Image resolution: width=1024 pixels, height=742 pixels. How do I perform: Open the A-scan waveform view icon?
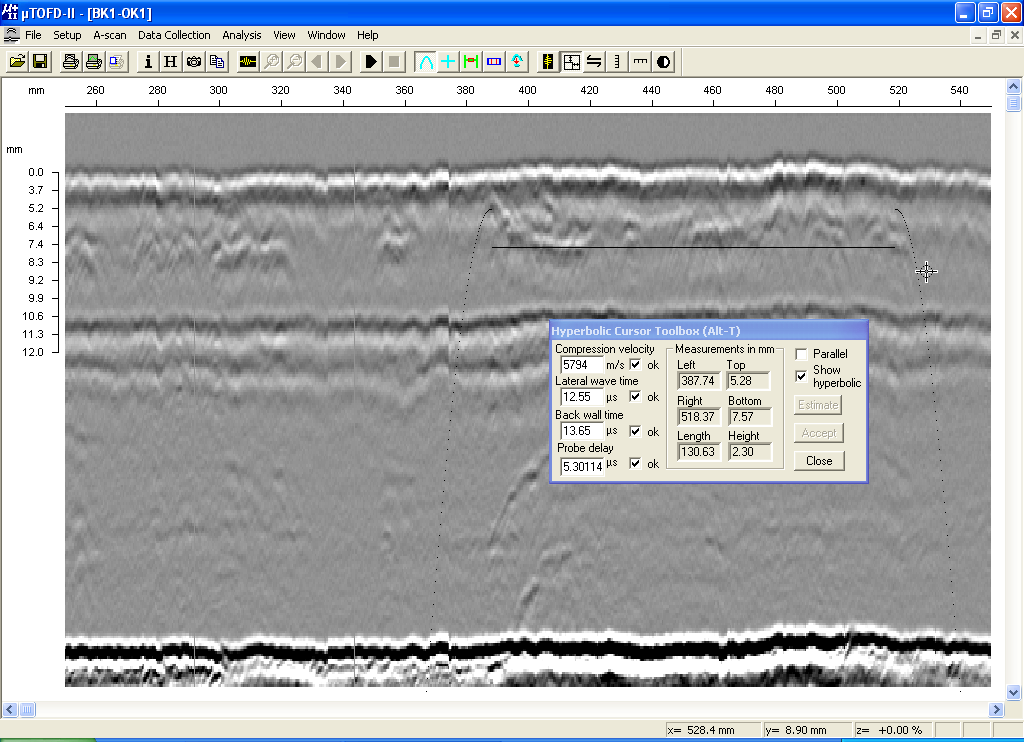pyautogui.click(x=248, y=61)
